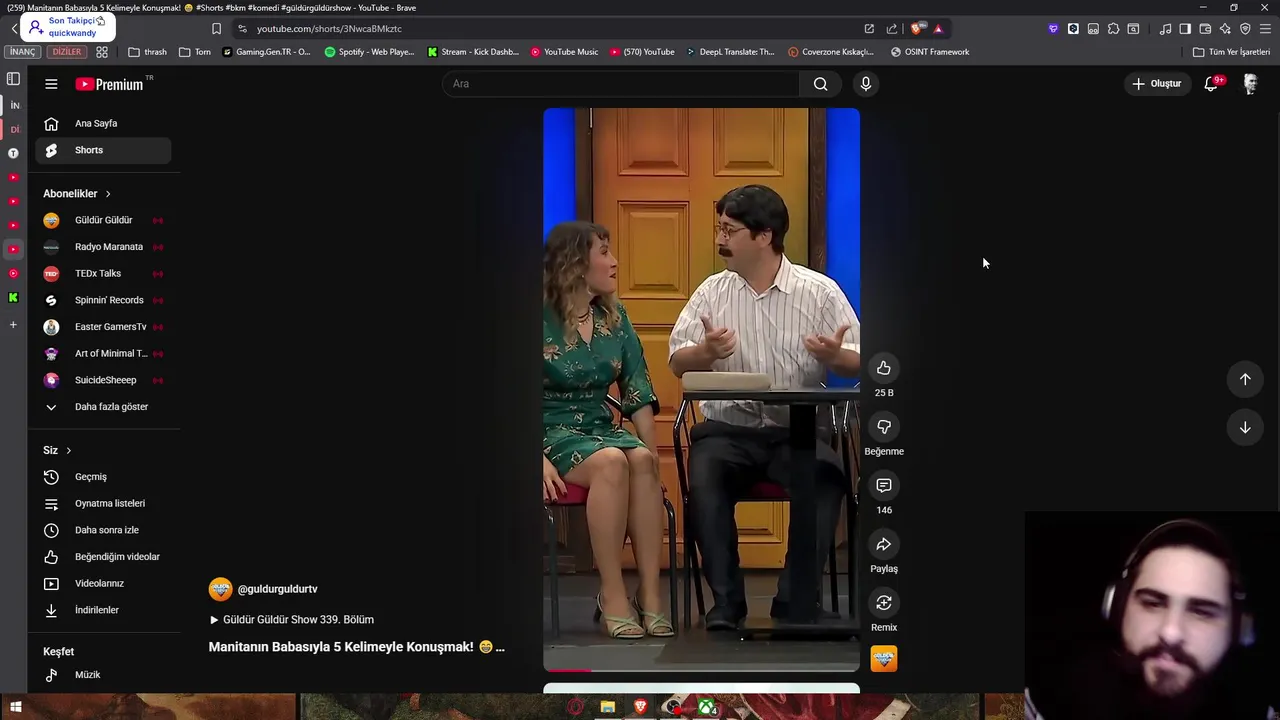Open Easter GamersTv subscription channel

[x=103, y=327]
